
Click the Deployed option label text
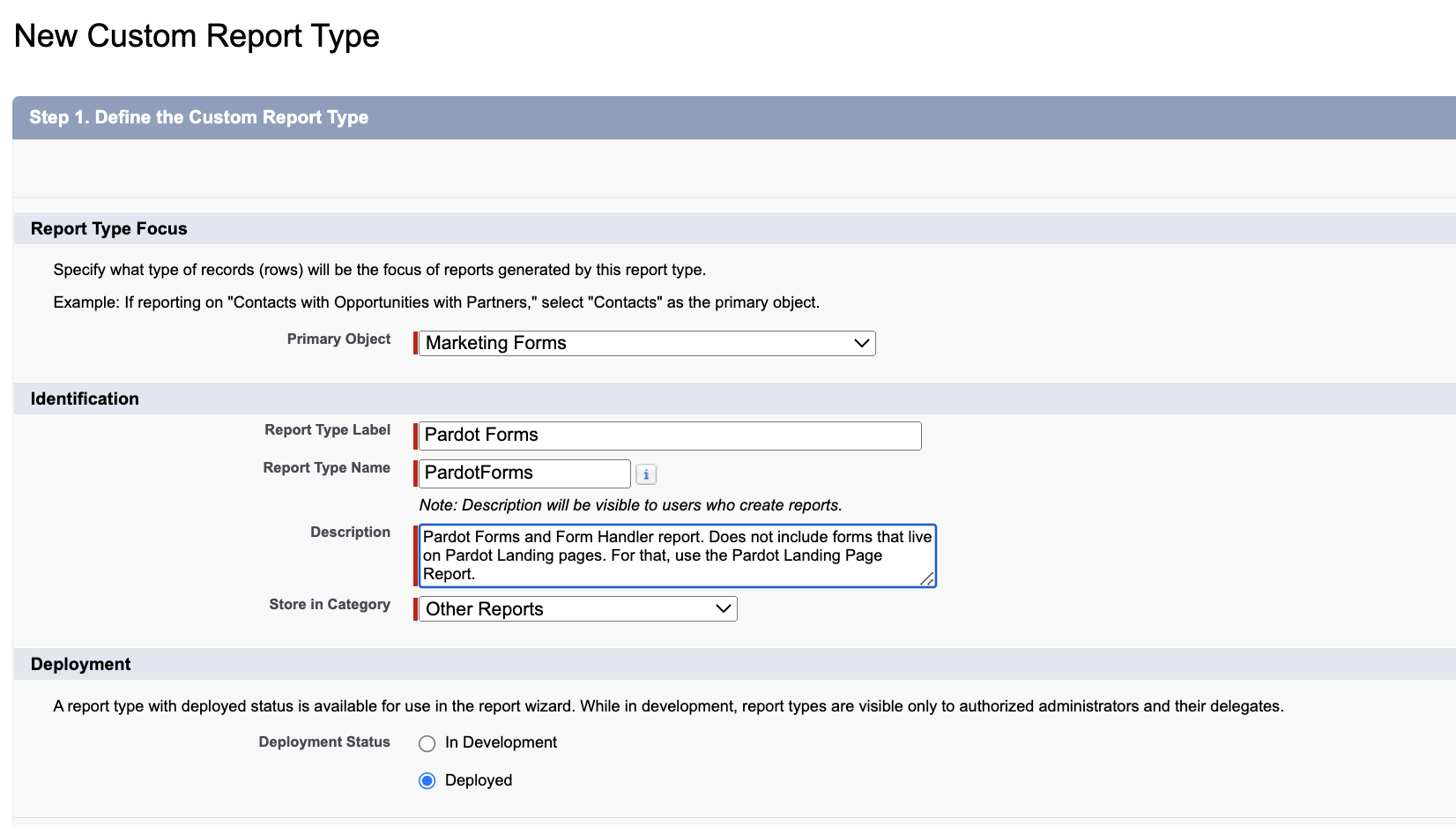point(478,780)
